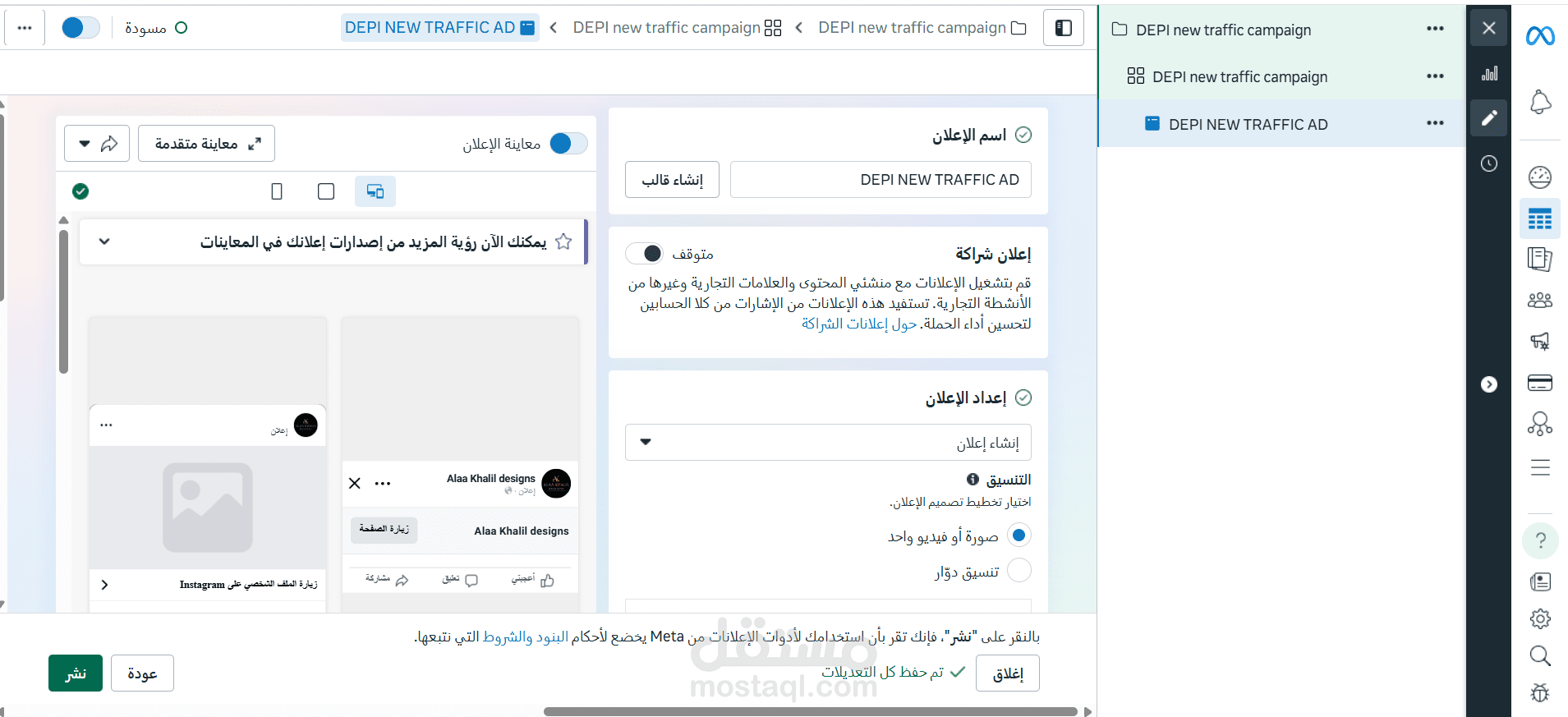This screenshot has width=1568, height=717.
Task: Select DEPI NEW TRAFFIC AD breadcrumb
Action: pyautogui.click(x=440, y=28)
